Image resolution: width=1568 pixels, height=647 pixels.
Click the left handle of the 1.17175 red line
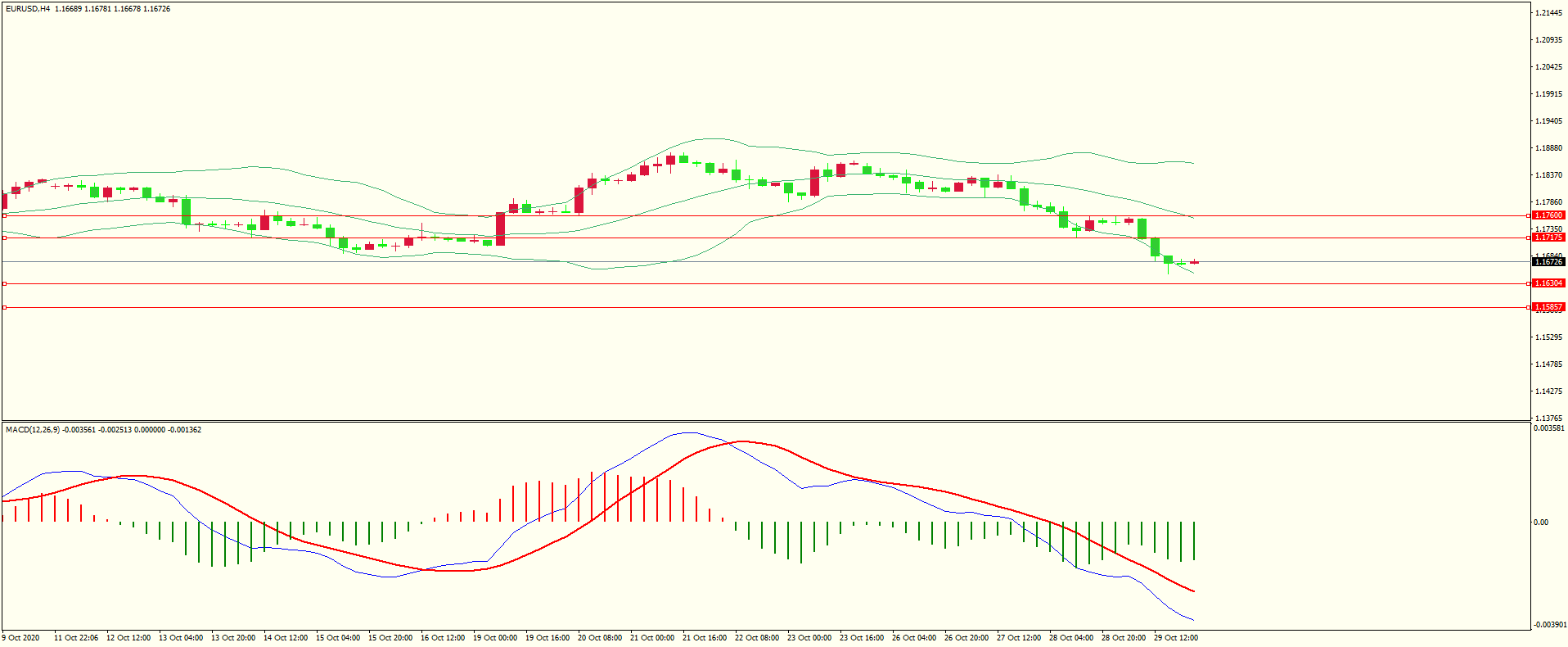(4, 238)
